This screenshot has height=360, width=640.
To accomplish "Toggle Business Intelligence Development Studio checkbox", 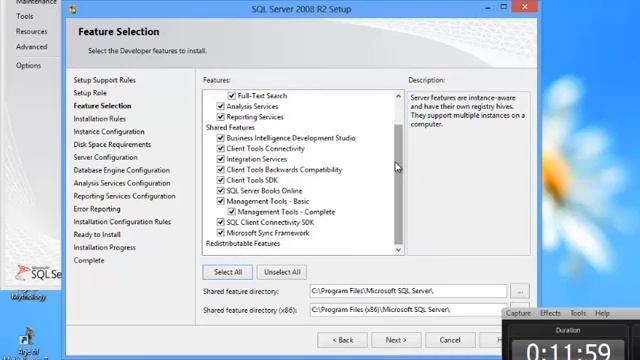I will (x=220, y=138).
